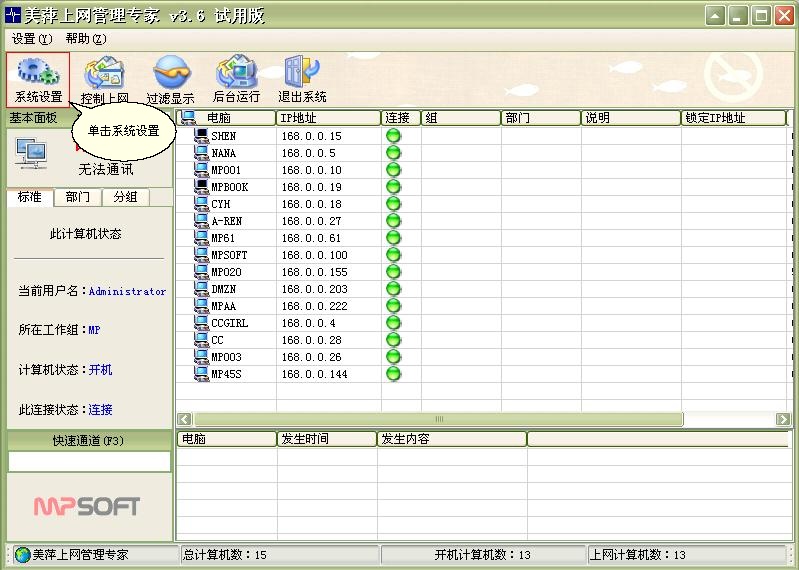Click the 过滤显示 filter display icon
Viewport: 799px width, 570px height.
click(x=171, y=79)
